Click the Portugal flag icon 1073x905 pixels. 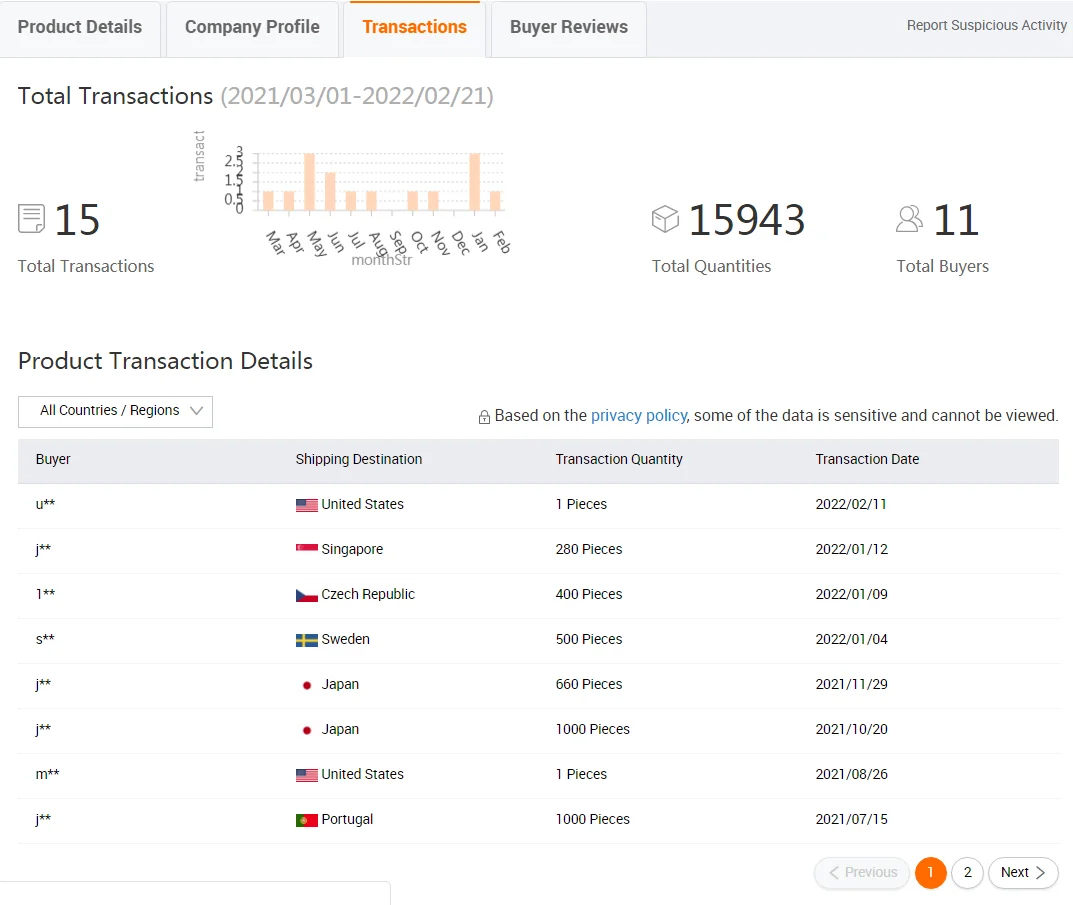coord(307,820)
